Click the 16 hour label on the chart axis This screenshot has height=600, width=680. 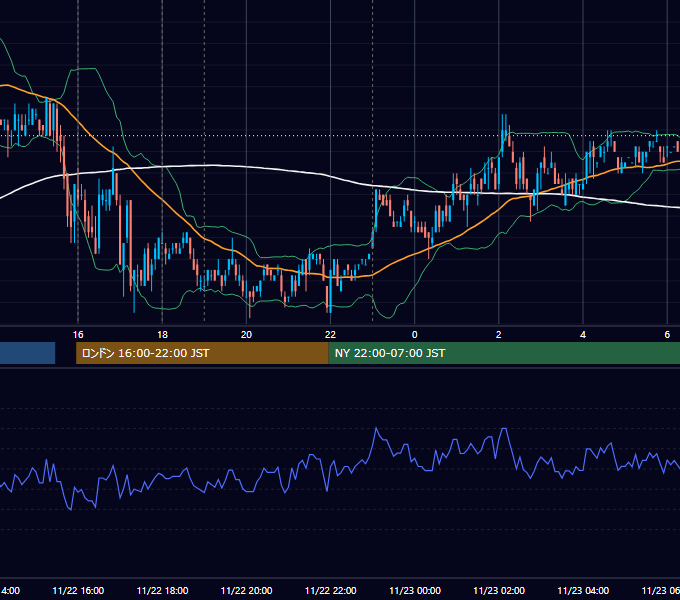point(78,335)
